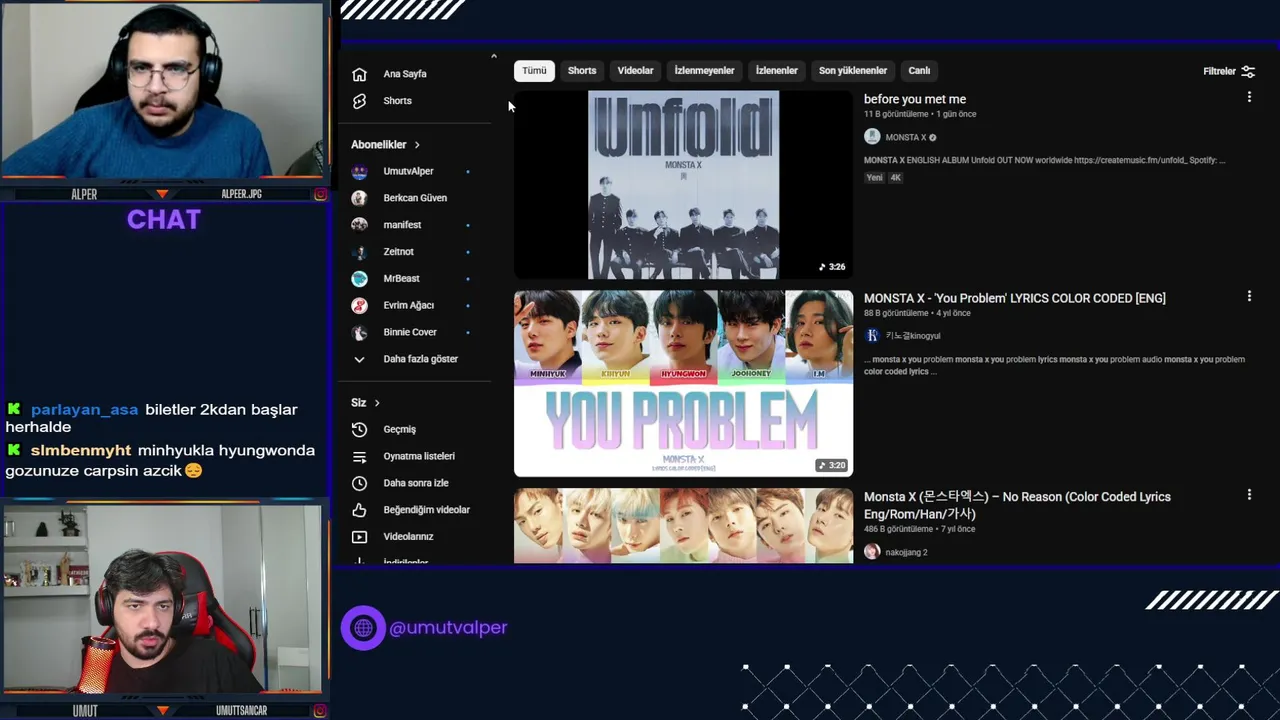
Task: Click Geçmiş label in sidebar
Action: pyautogui.click(x=399, y=430)
